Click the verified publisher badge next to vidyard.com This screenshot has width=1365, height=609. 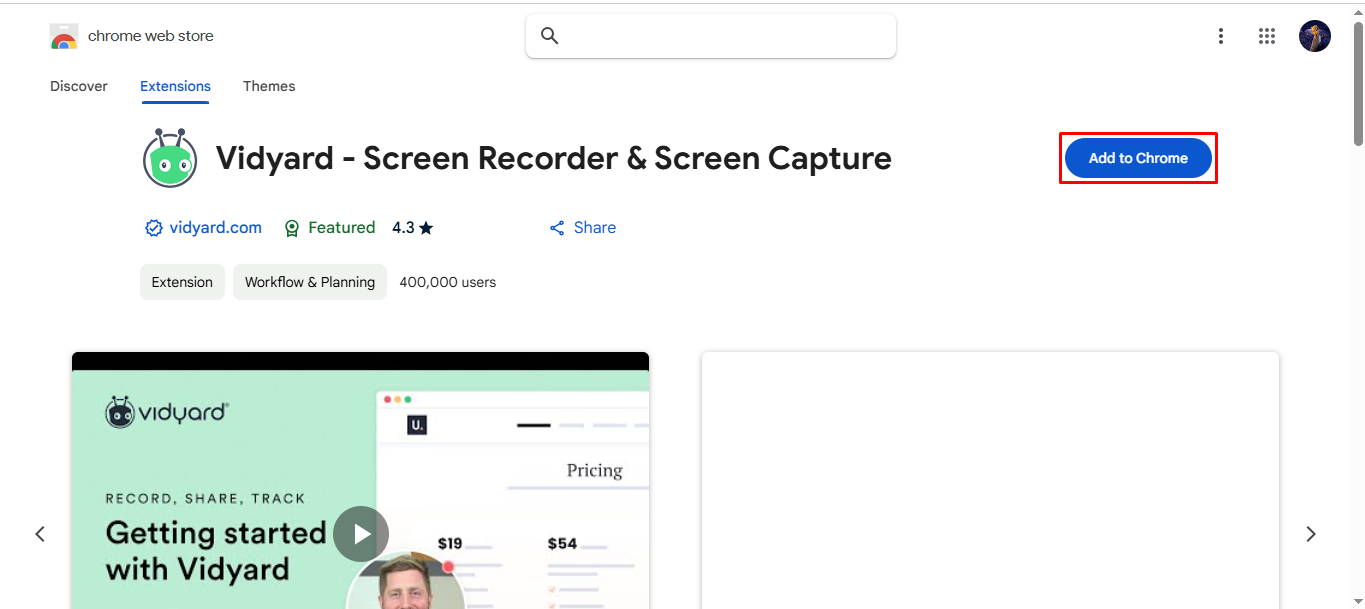pos(154,228)
